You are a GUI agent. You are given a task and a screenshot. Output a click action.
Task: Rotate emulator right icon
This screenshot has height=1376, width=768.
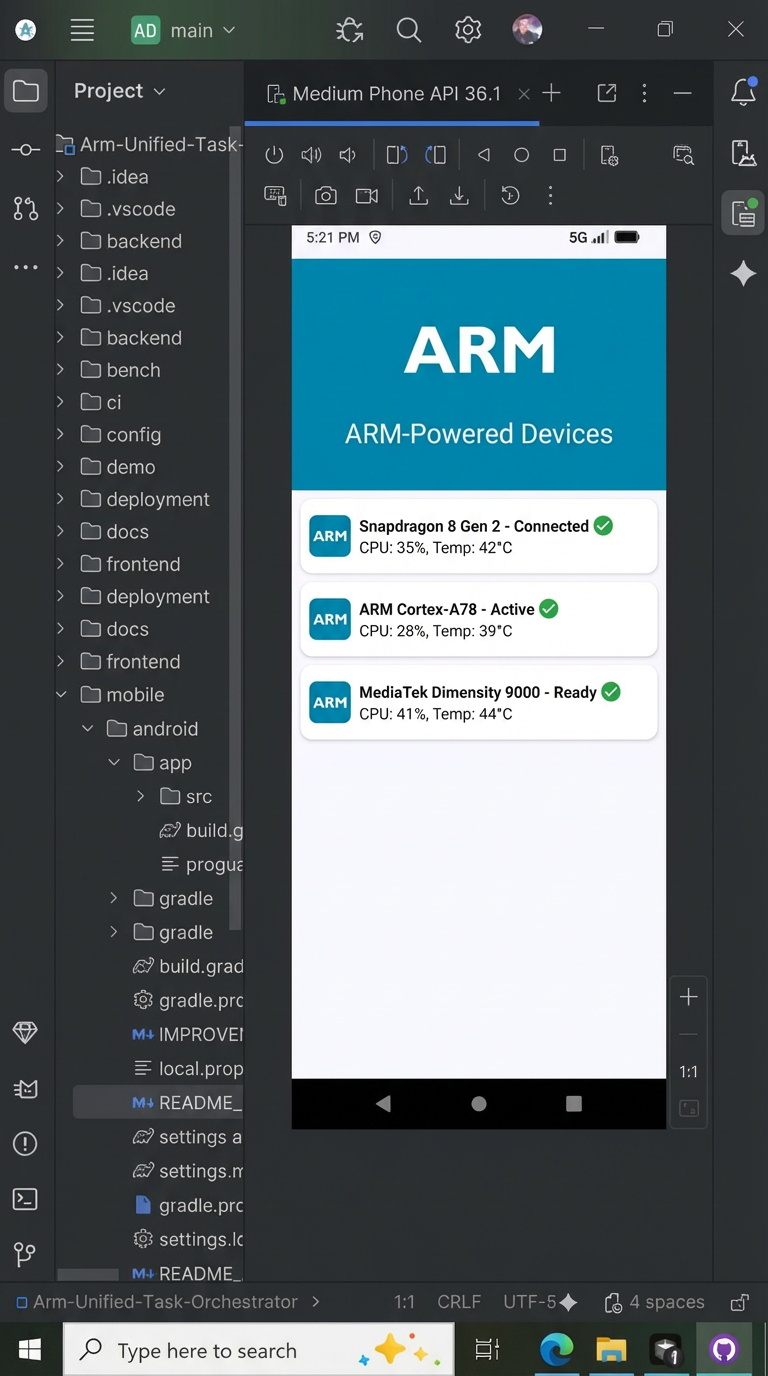(x=435, y=155)
